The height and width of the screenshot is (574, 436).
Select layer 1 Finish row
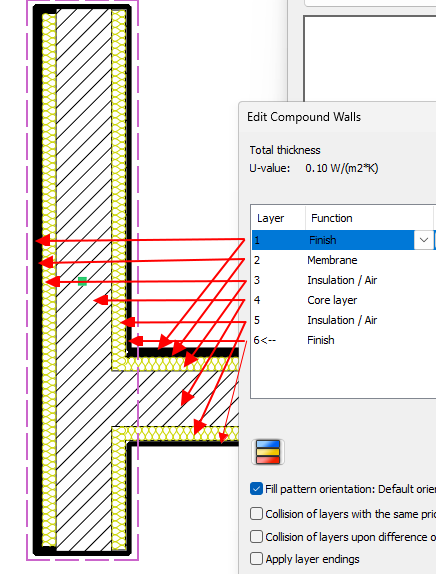[344, 240]
